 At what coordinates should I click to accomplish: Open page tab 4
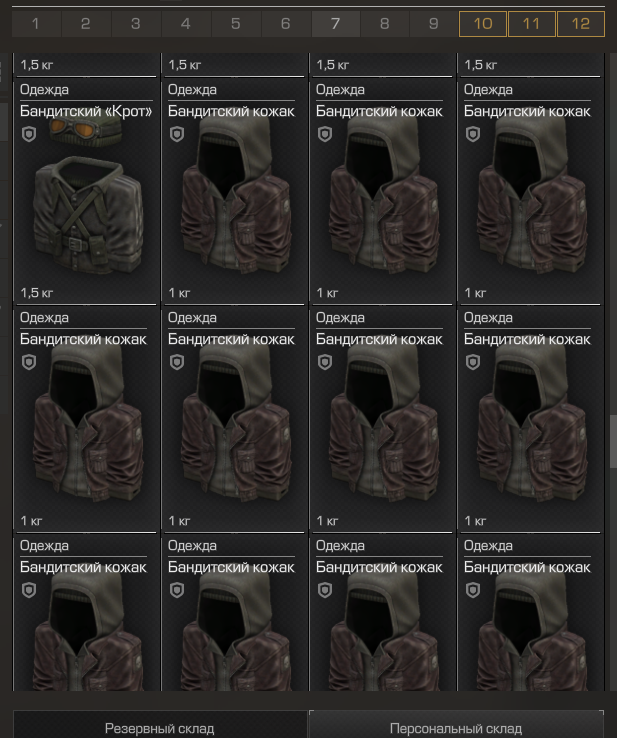185,24
